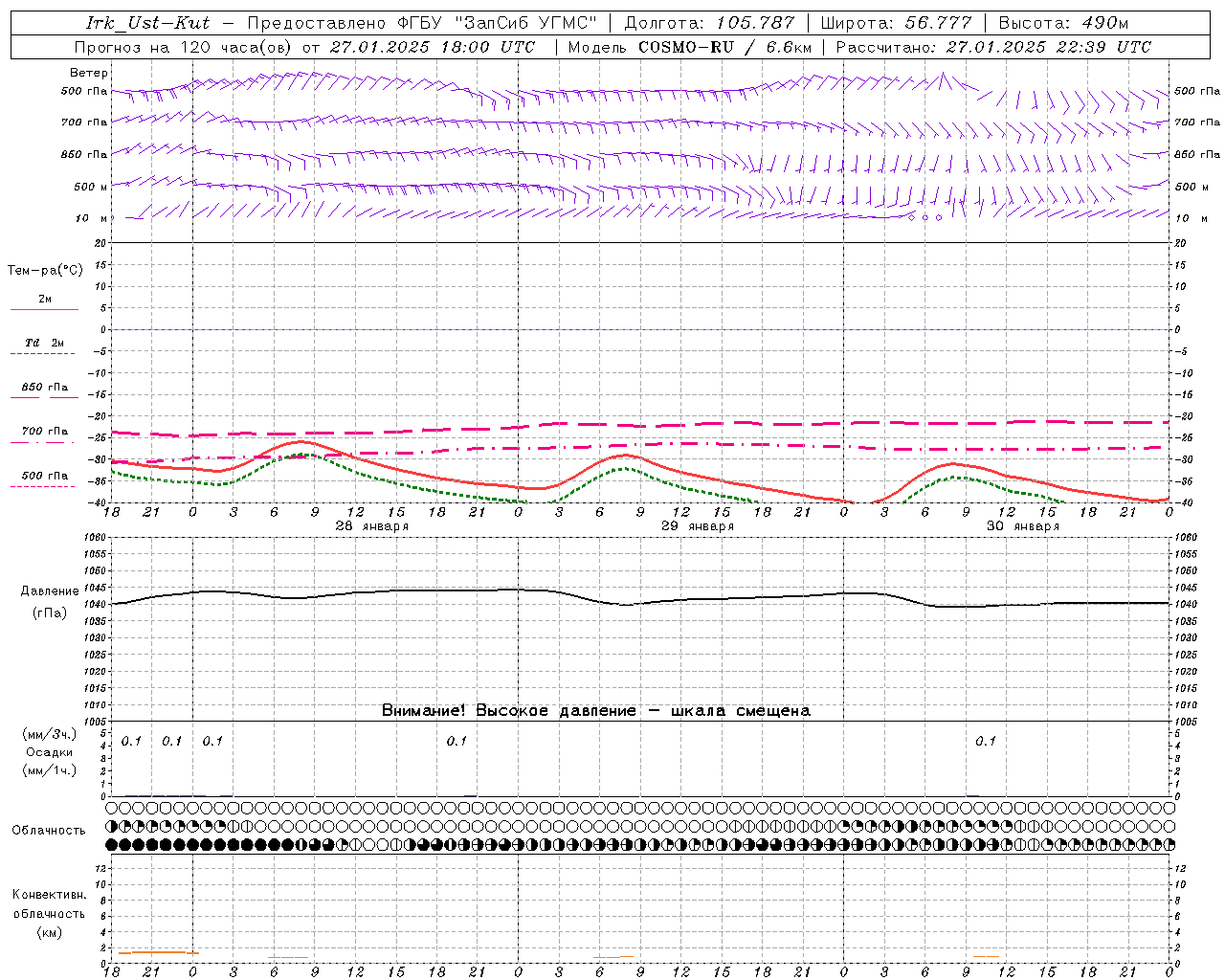Click the Тем-ра(°C) axis label
This screenshot has height=980, width=1225.
pos(45,271)
